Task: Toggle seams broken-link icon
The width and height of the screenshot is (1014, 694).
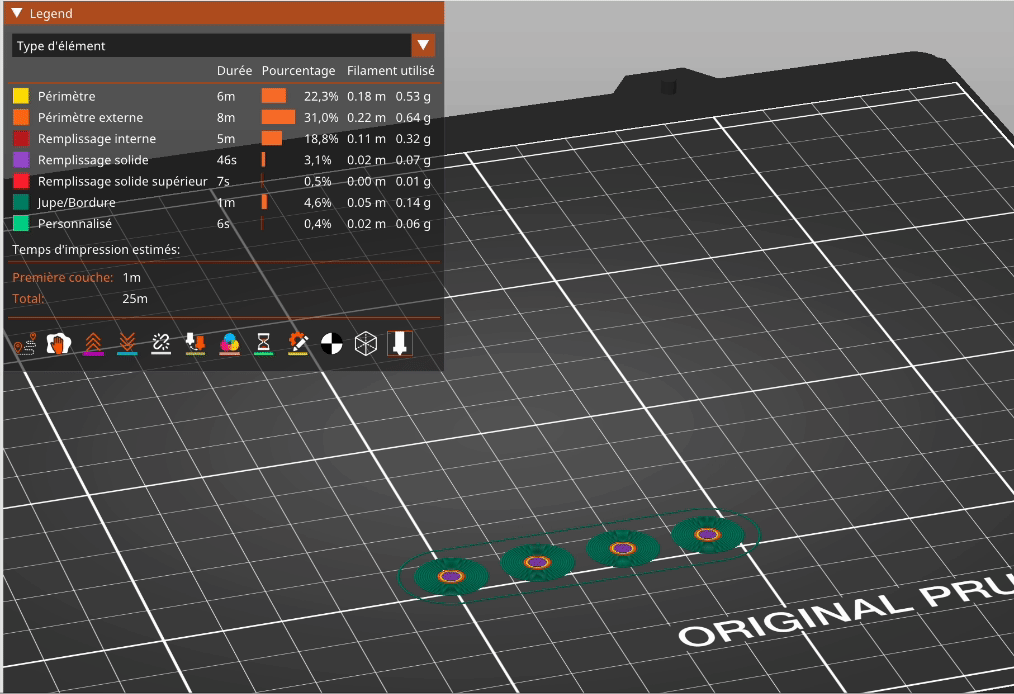Action: pos(161,344)
